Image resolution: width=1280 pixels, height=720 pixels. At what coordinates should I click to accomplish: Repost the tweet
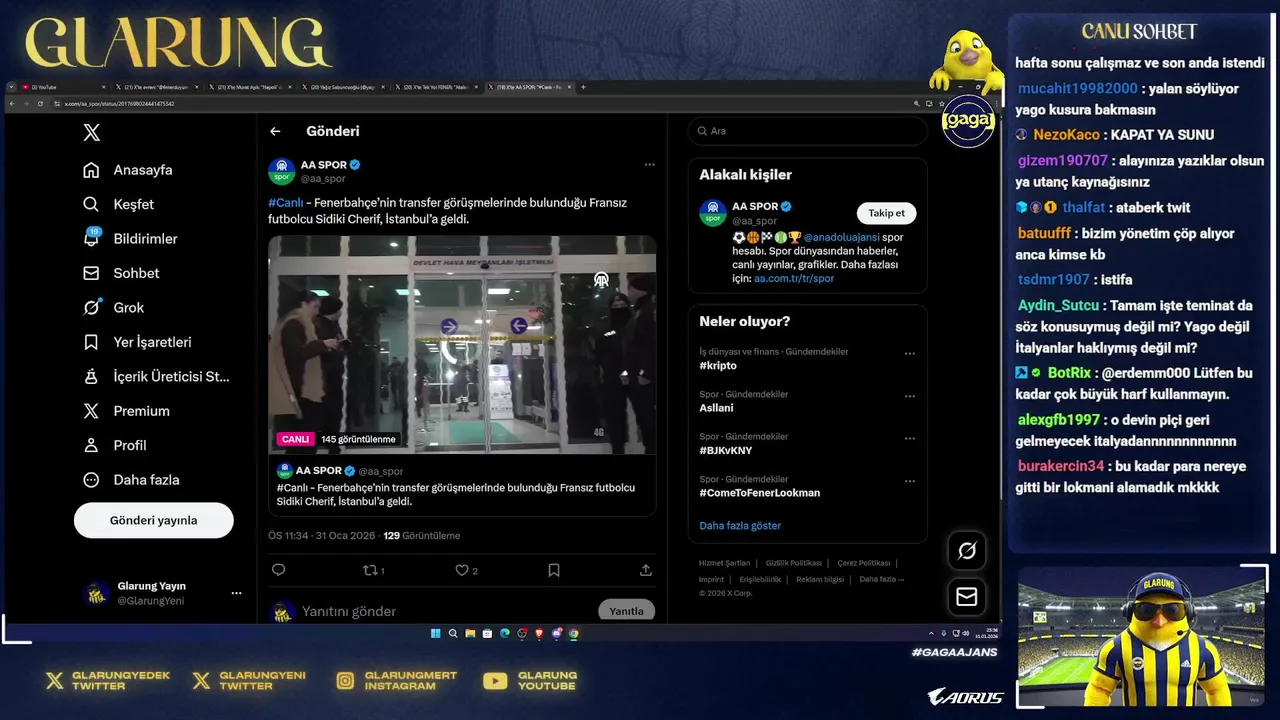tap(373, 570)
